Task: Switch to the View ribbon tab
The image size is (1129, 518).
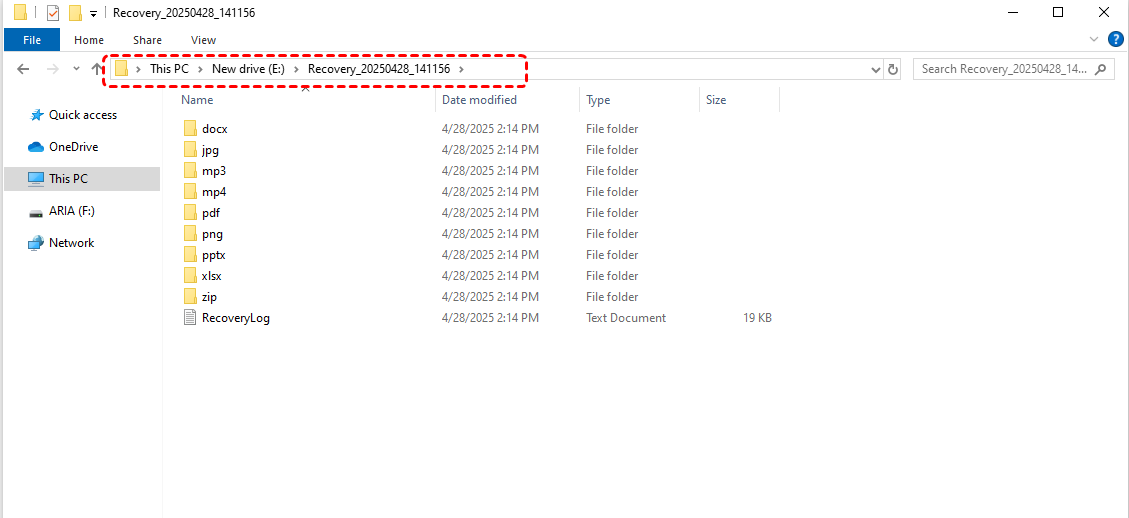Action: (x=204, y=40)
